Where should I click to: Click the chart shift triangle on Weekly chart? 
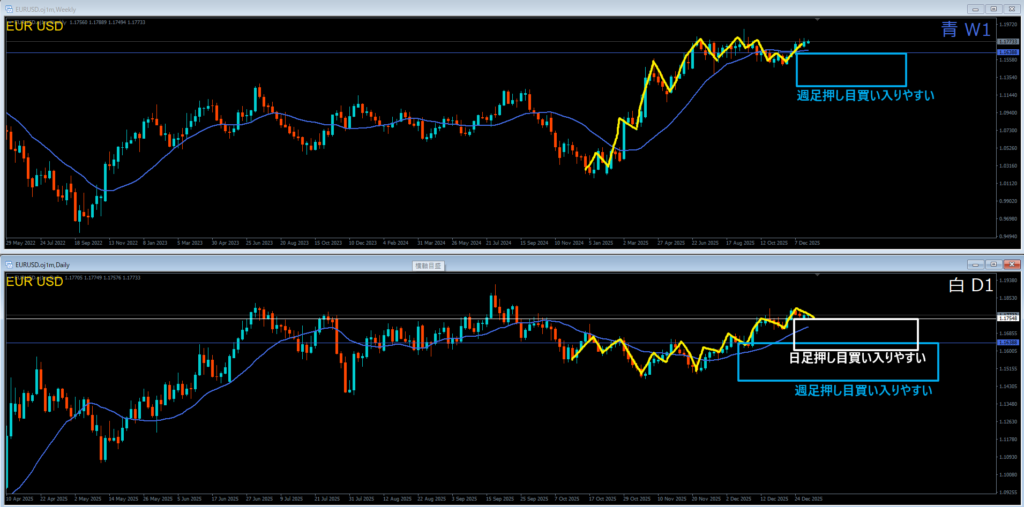(818, 20)
